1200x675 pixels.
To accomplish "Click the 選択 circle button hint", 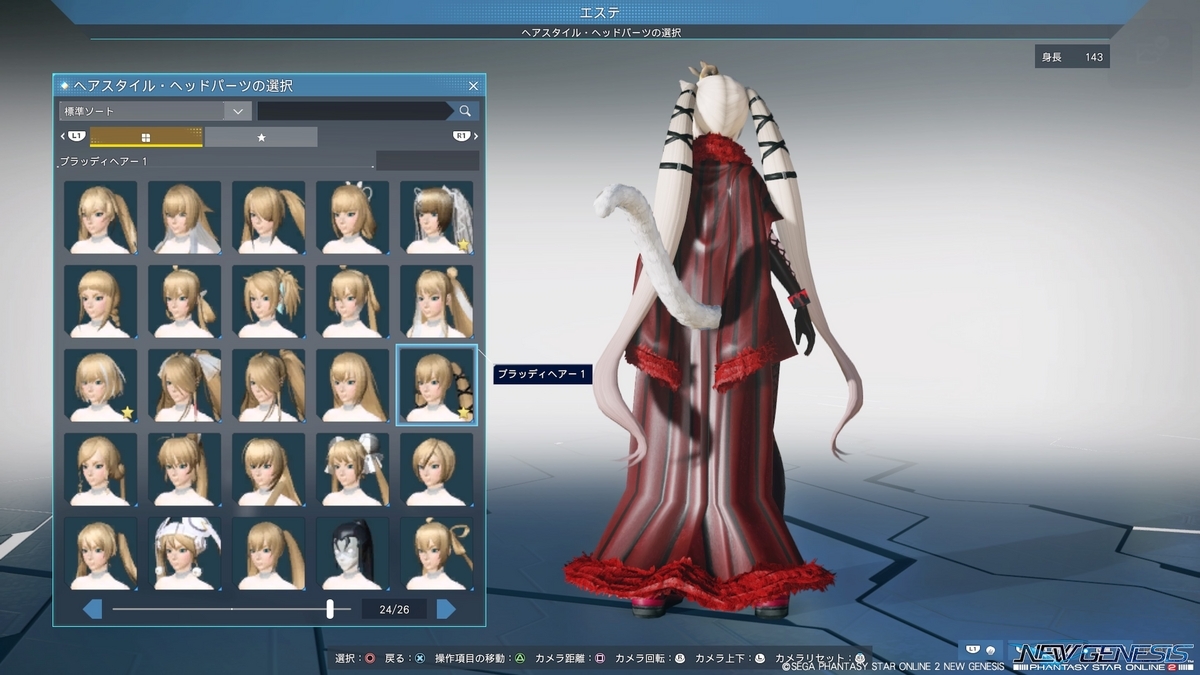I will pyautogui.click(x=354, y=659).
